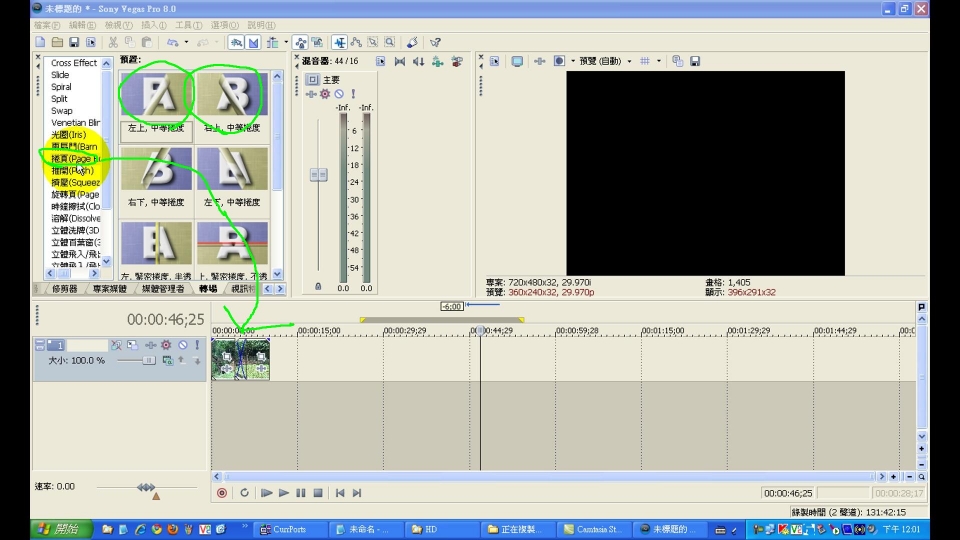
Task: Toggle solo on video track 1
Action: pos(198,345)
